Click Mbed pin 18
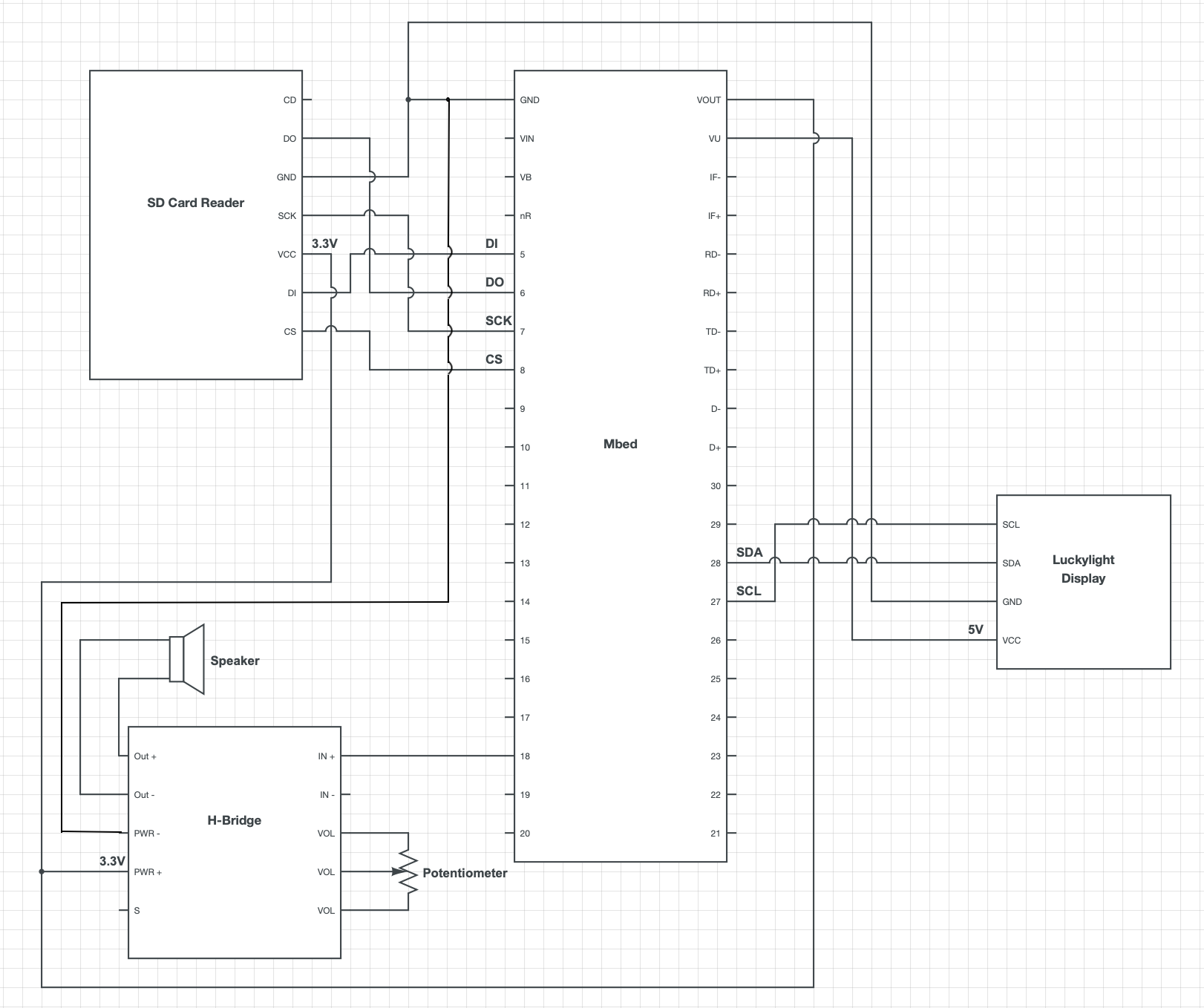 525,756
